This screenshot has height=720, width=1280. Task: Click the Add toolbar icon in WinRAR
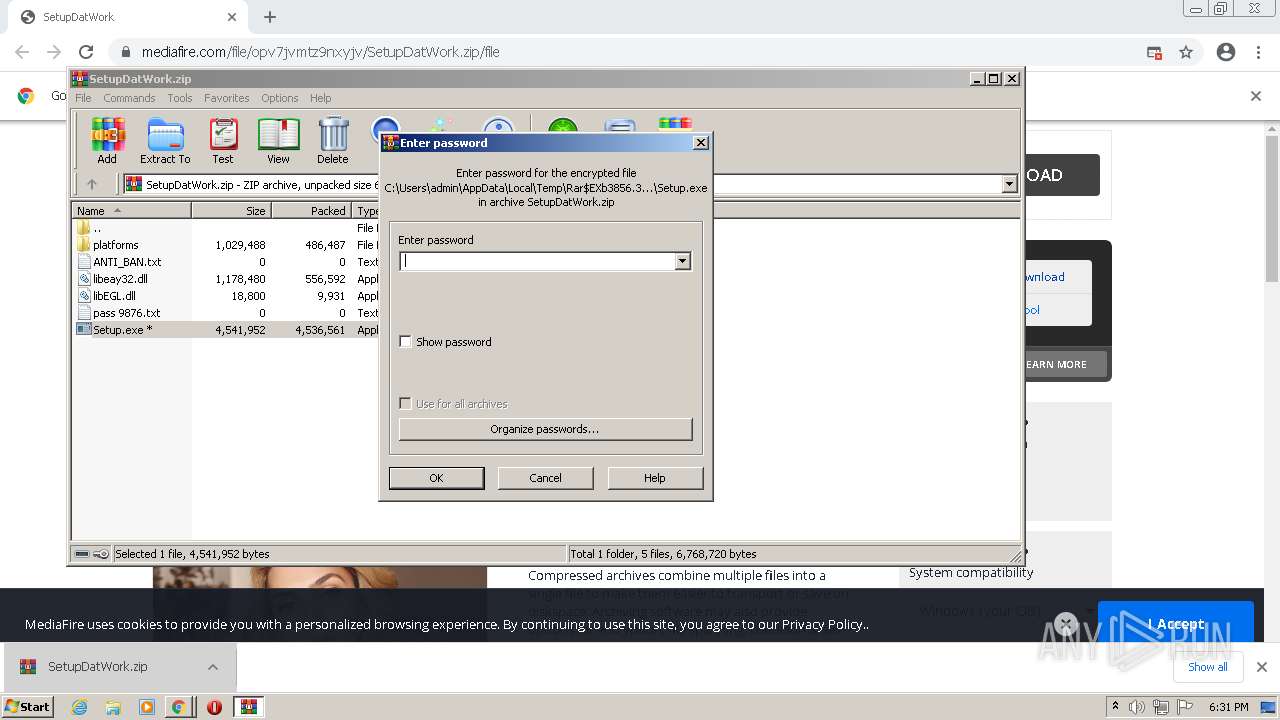point(107,140)
